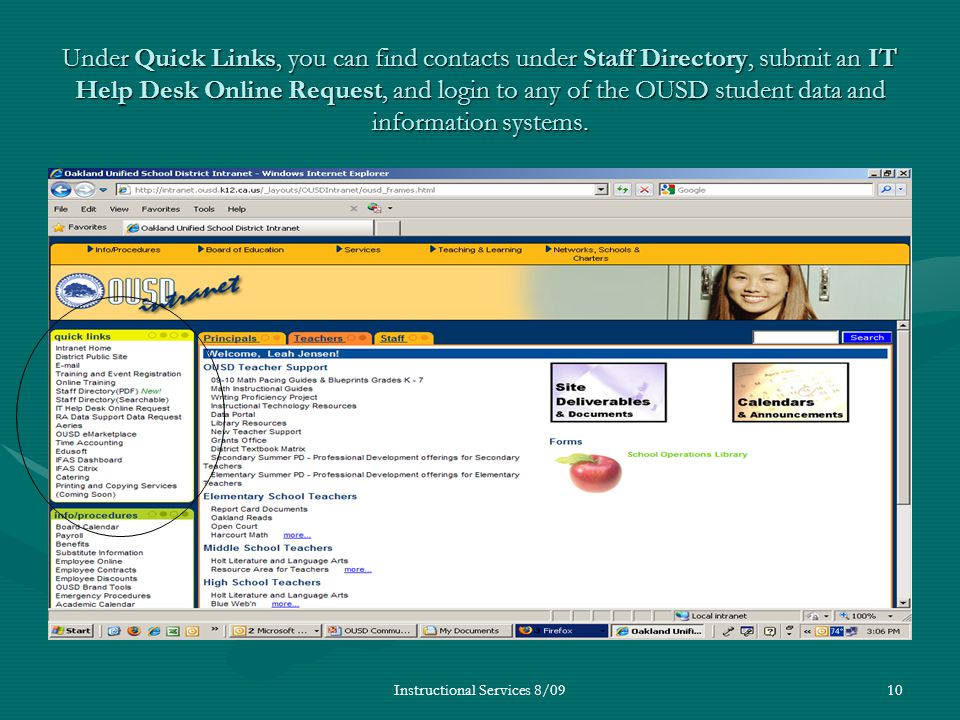Open the Aeries quick link
The image size is (960, 720).
[69, 425]
